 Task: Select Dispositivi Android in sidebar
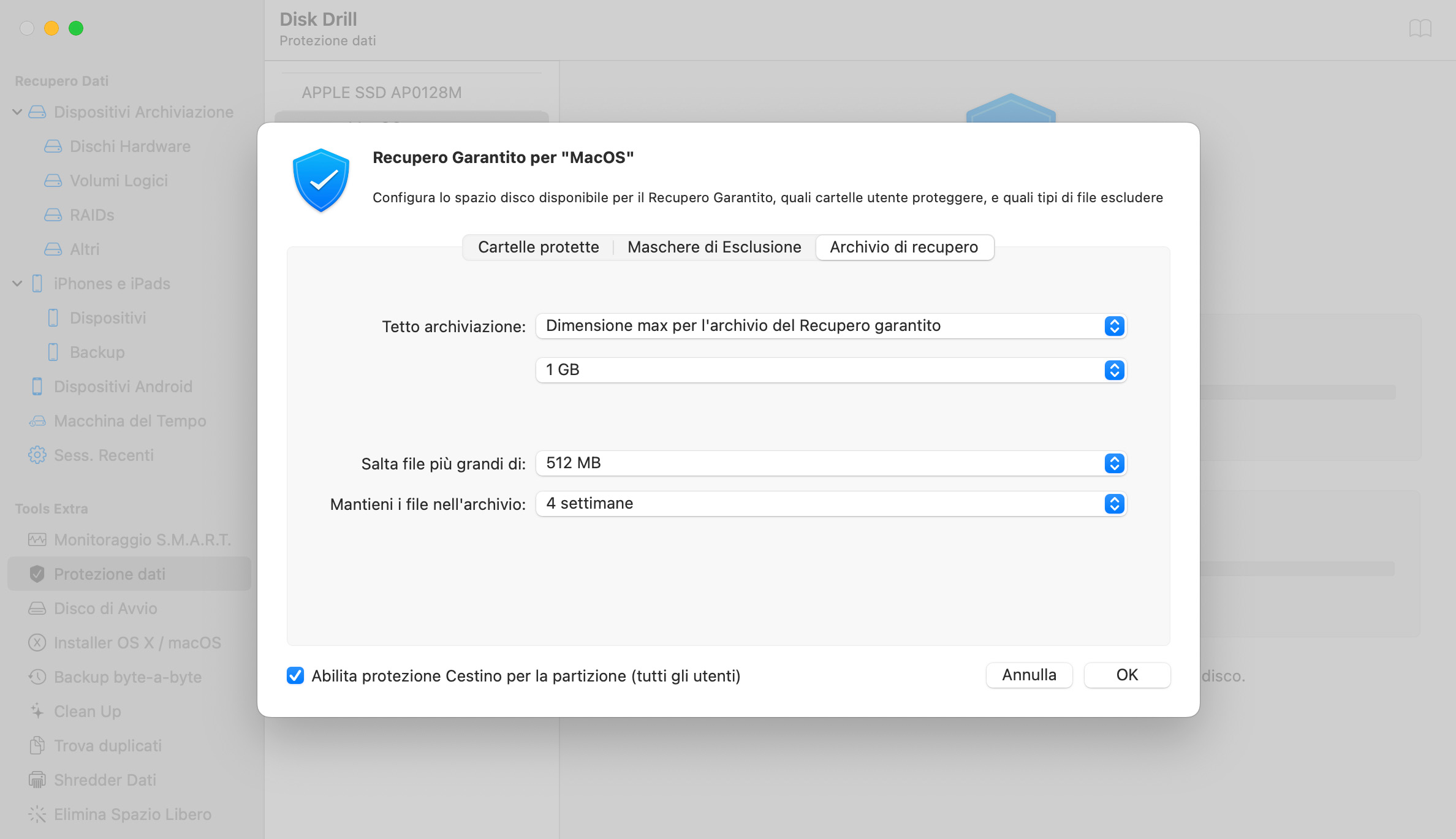(130, 387)
